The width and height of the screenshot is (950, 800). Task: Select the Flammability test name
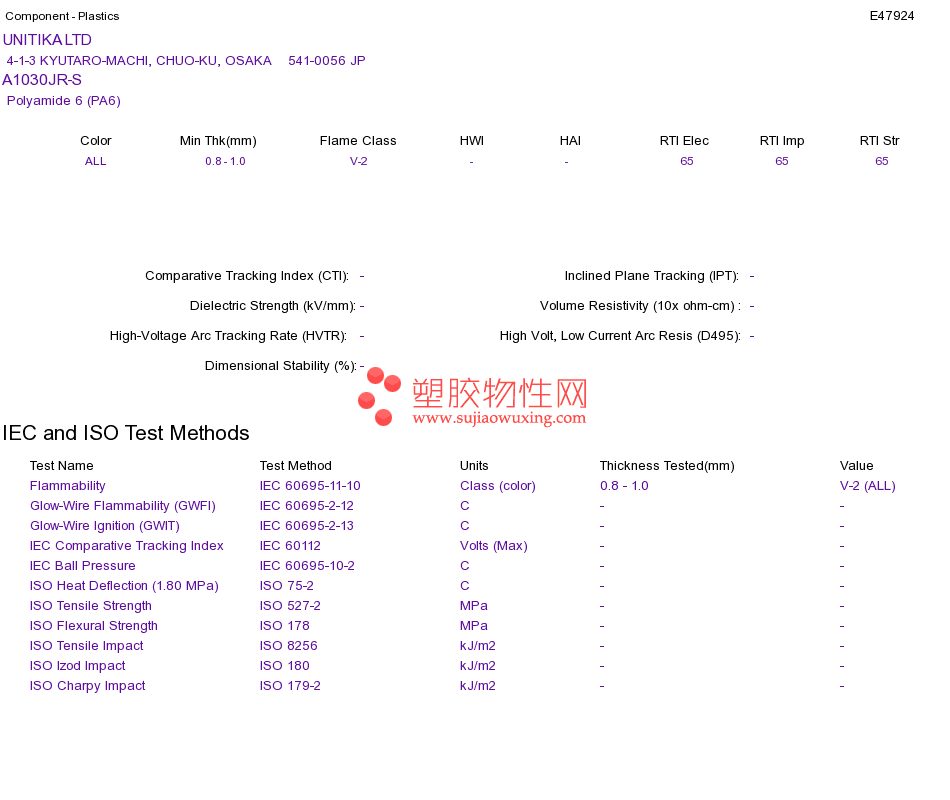[x=67, y=486]
